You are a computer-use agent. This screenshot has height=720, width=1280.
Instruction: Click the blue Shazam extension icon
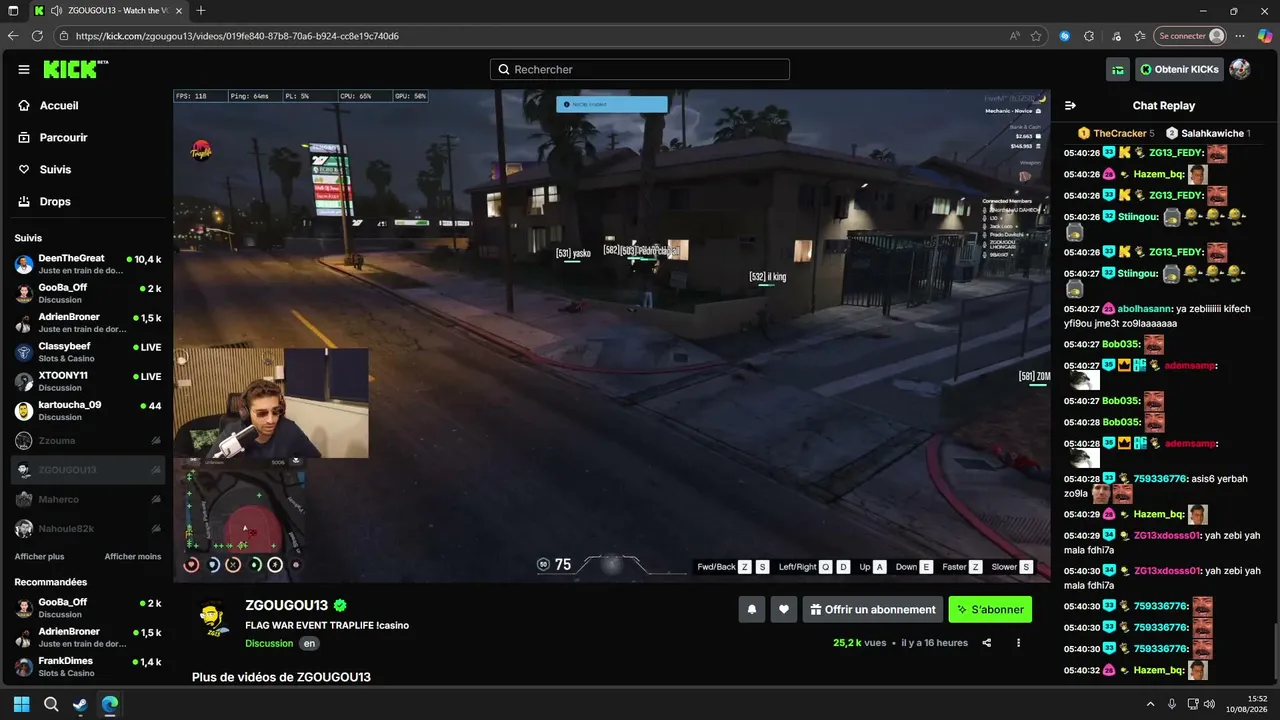click(1065, 36)
